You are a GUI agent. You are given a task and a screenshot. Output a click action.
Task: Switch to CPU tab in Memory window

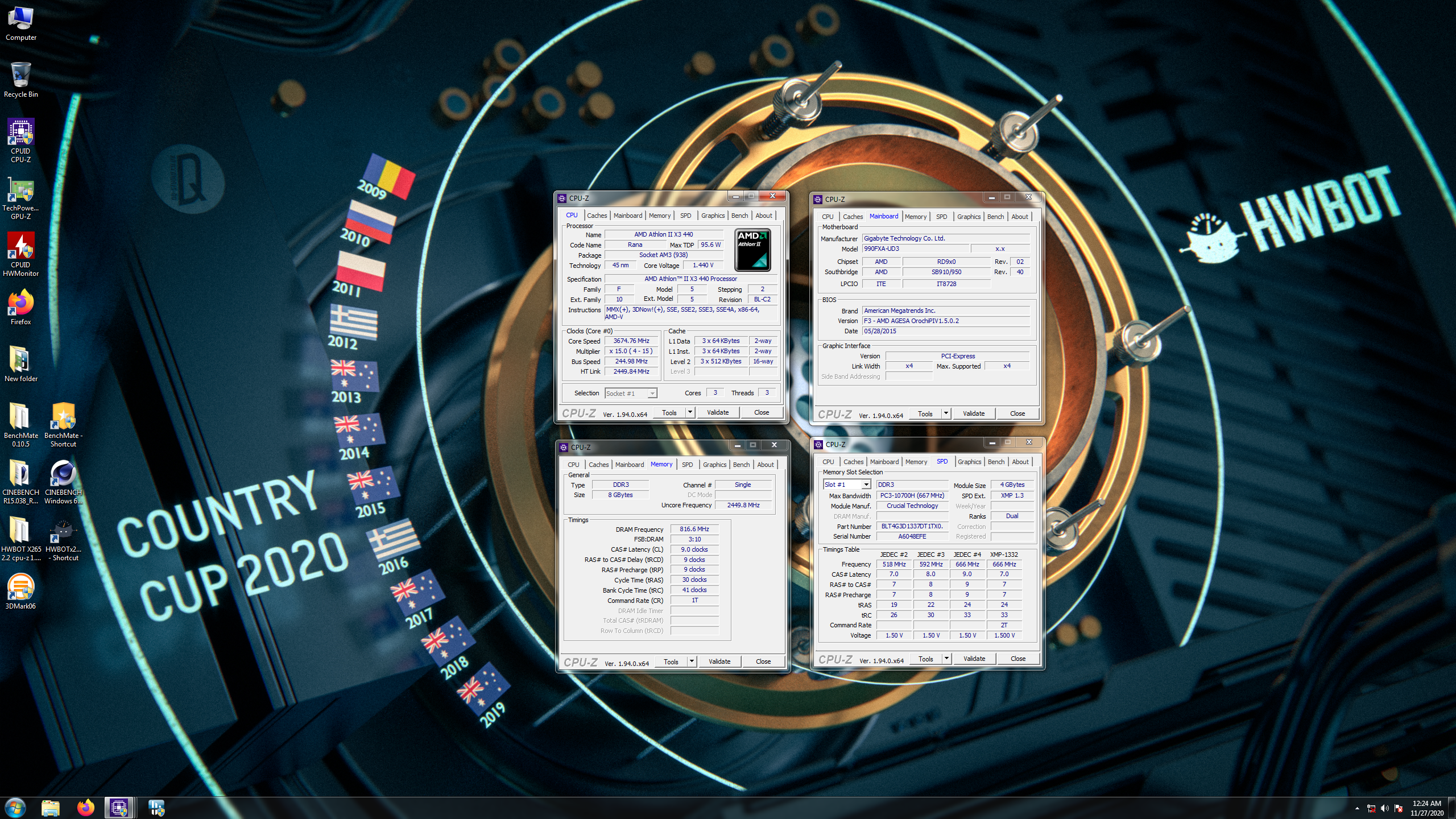point(573,465)
